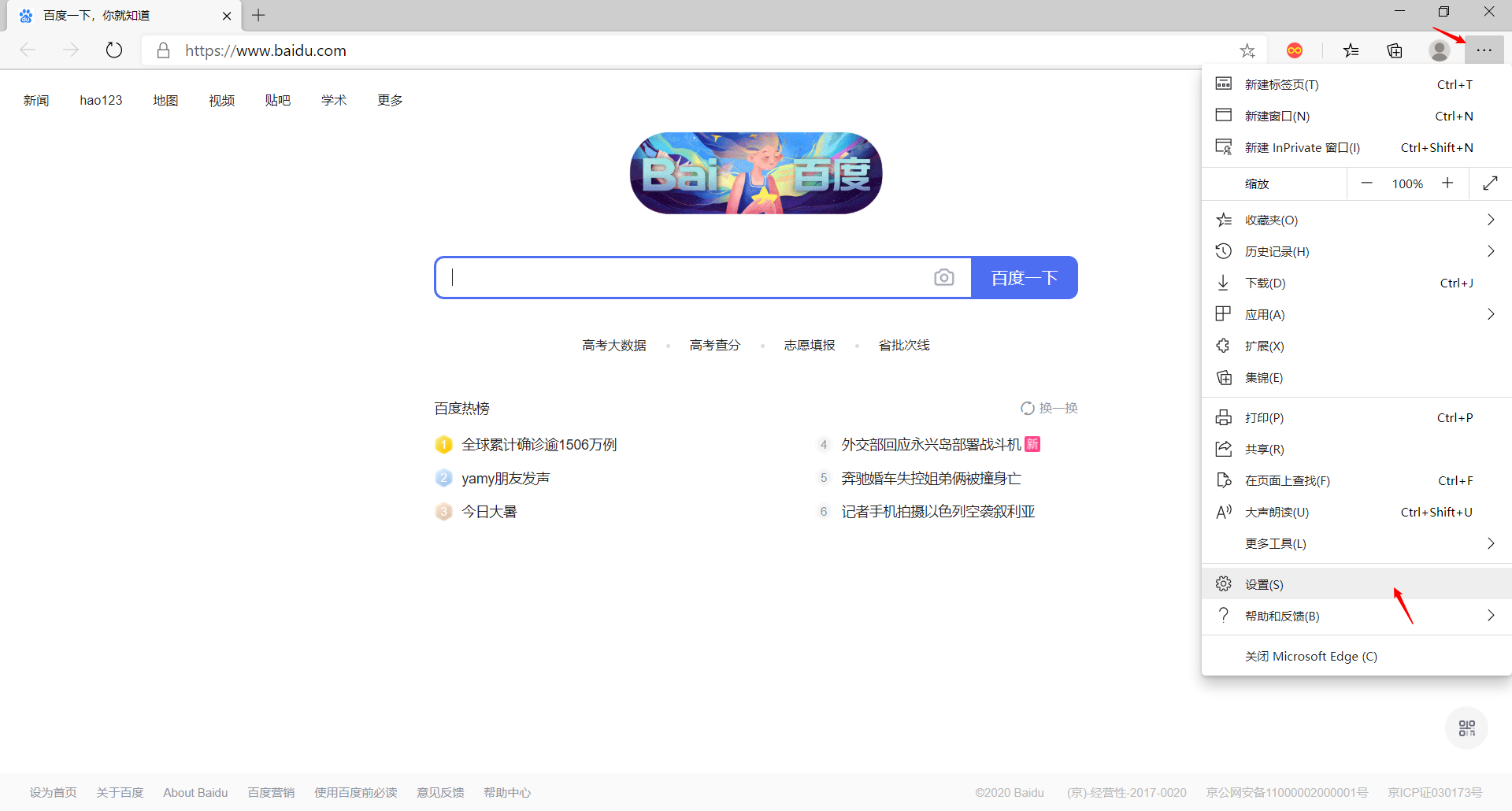
Task: Increase zoom with the plus button
Action: 1447,183
